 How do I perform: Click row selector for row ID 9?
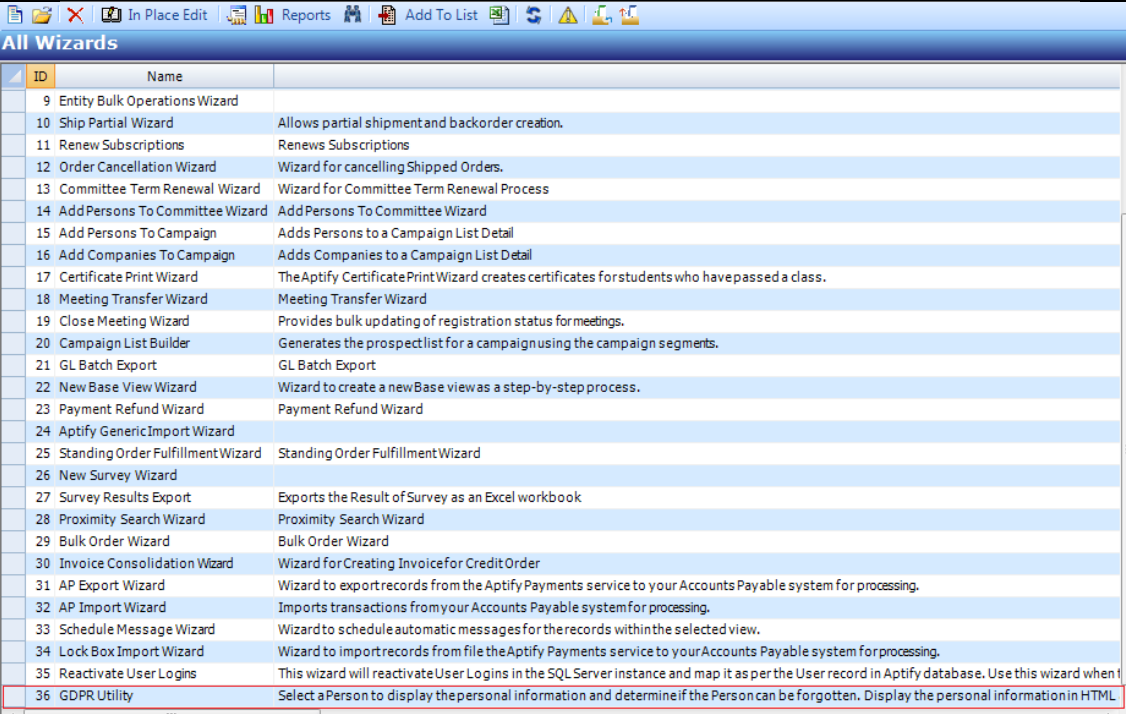pos(13,101)
